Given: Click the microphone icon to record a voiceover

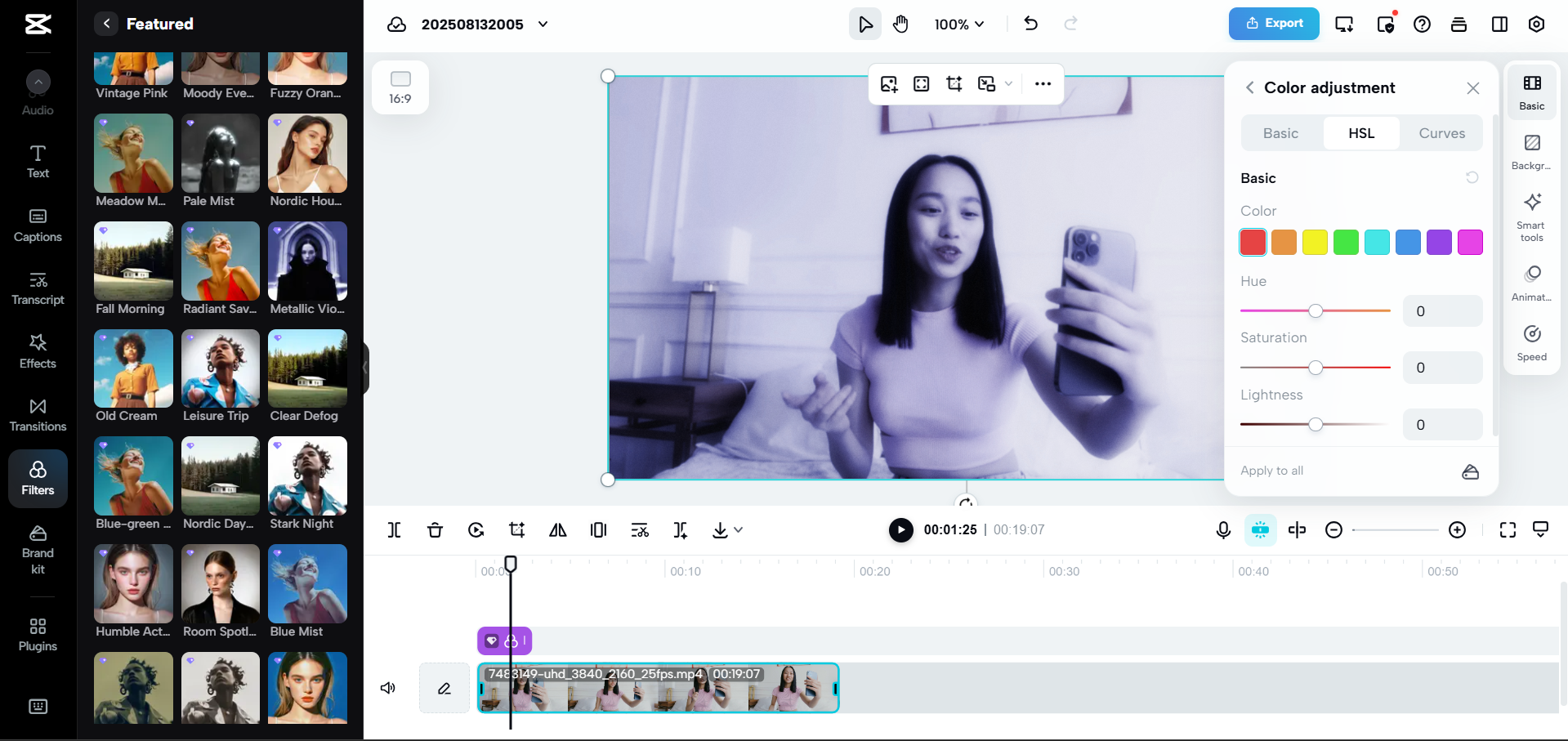Looking at the screenshot, I should click(x=1223, y=529).
